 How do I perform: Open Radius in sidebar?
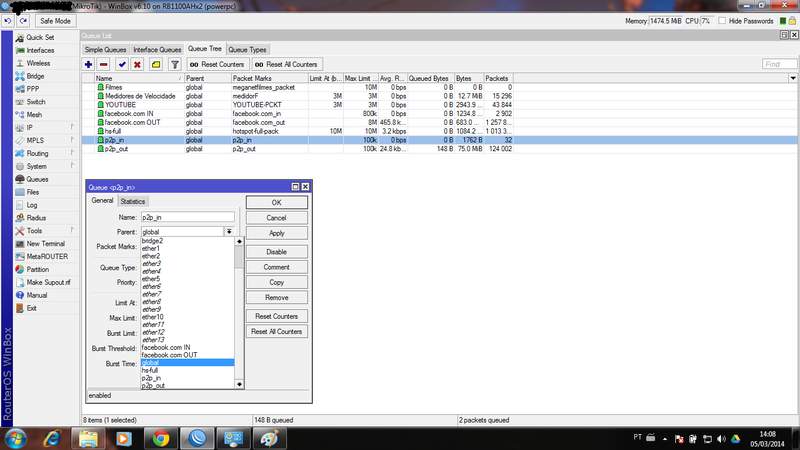coord(36,218)
